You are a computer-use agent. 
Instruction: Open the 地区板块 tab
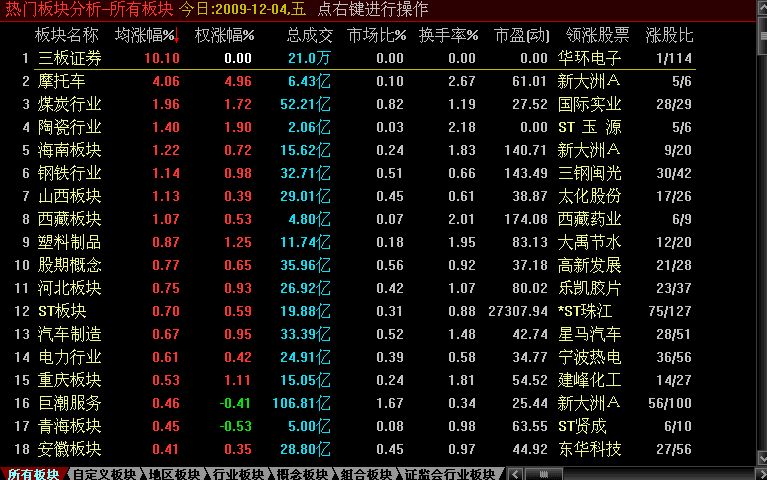click(x=172, y=473)
